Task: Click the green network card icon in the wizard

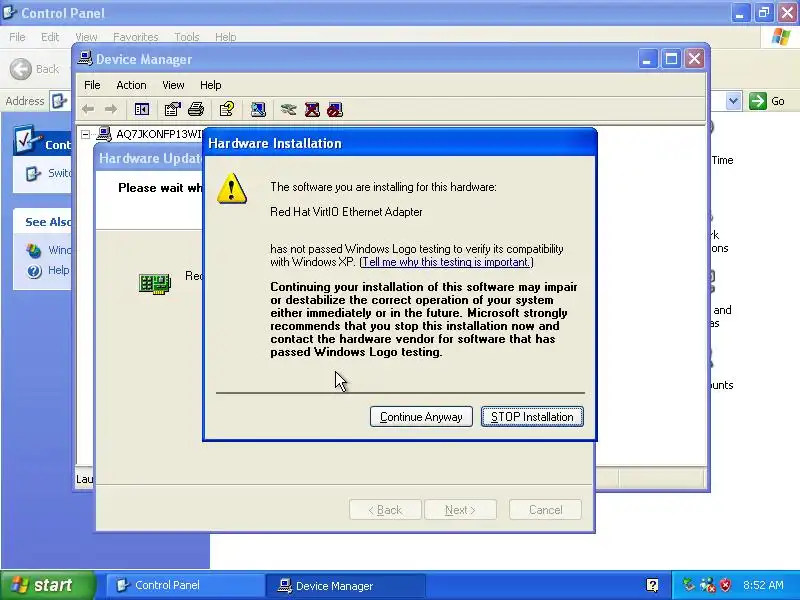Action: tap(155, 284)
